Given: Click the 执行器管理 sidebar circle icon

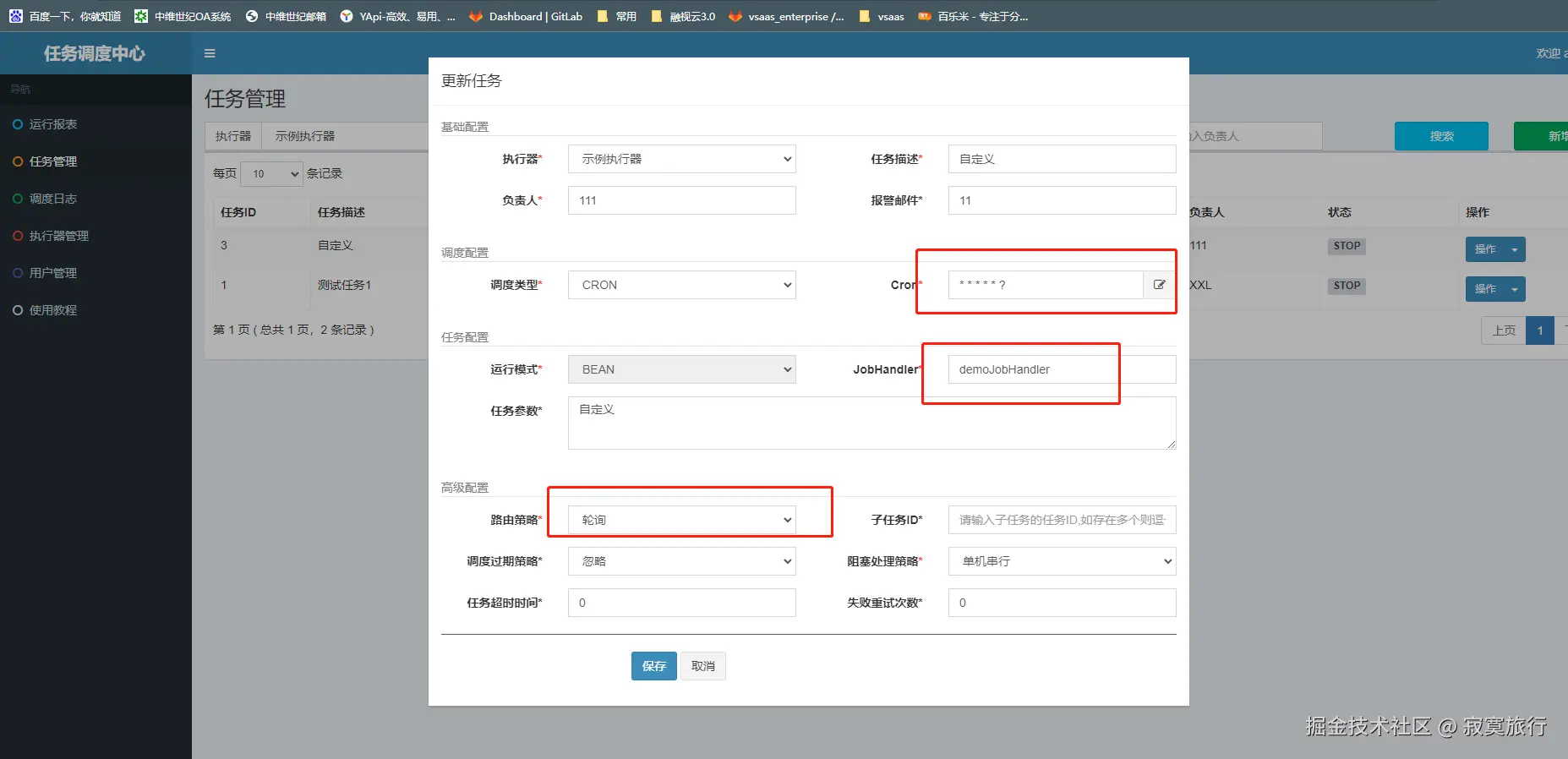Looking at the screenshot, I should coord(18,236).
